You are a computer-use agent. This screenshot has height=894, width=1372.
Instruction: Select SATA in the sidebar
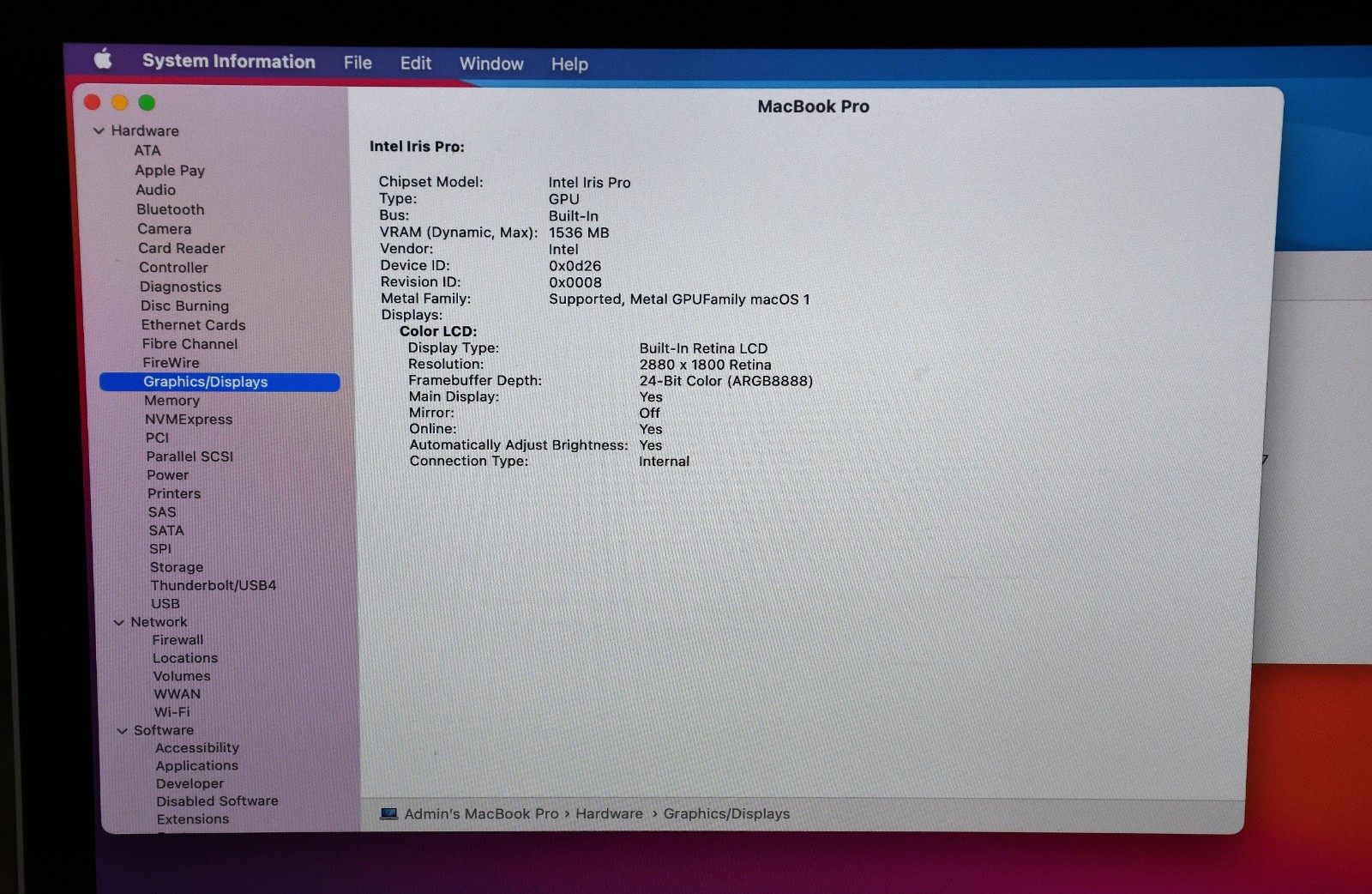[x=166, y=530]
